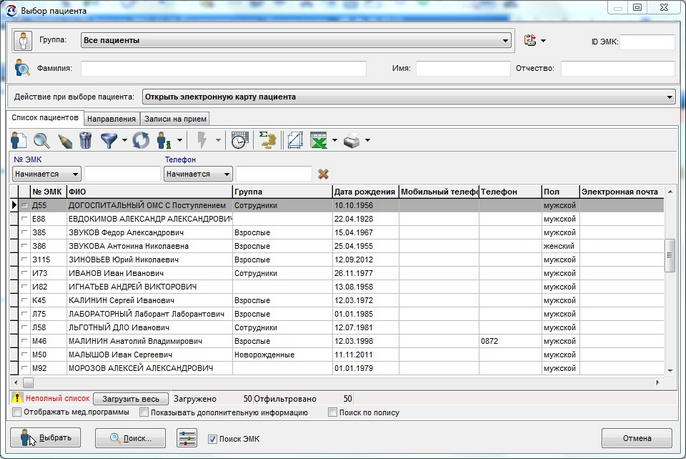This screenshot has width=686, height=459.
Task: Focus the ID ЭМК input field
Action: [647, 42]
